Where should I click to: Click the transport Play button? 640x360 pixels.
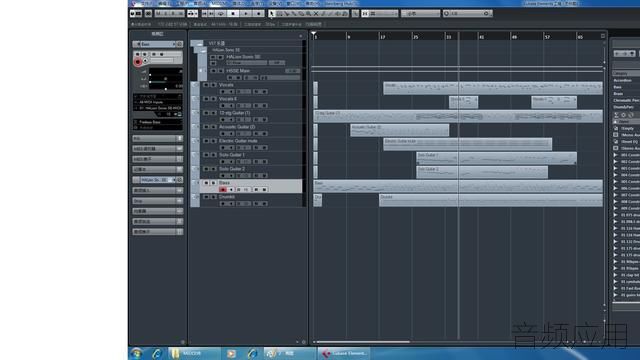click(246, 13)
